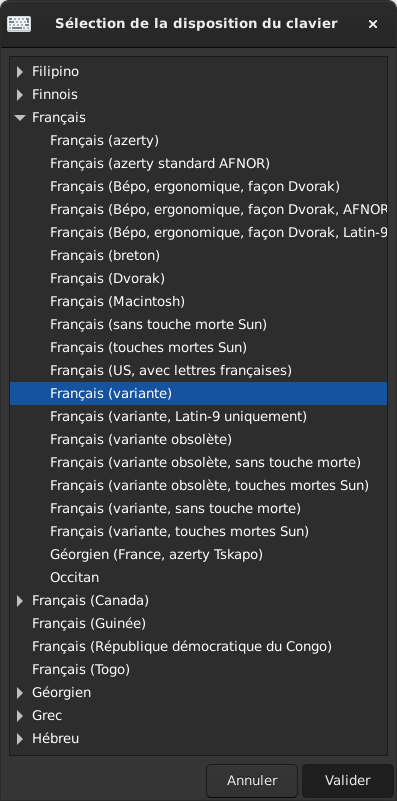Expand the Grec layout group
The image size is (397, 801).
pos(20,715)
